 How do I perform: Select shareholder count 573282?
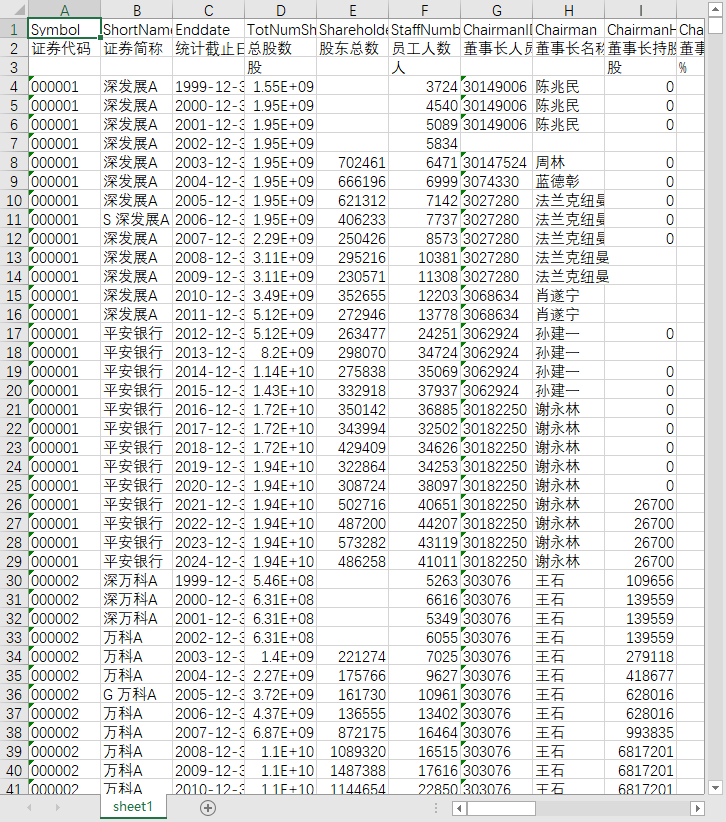pyautogui.click(x=352, y=543)
